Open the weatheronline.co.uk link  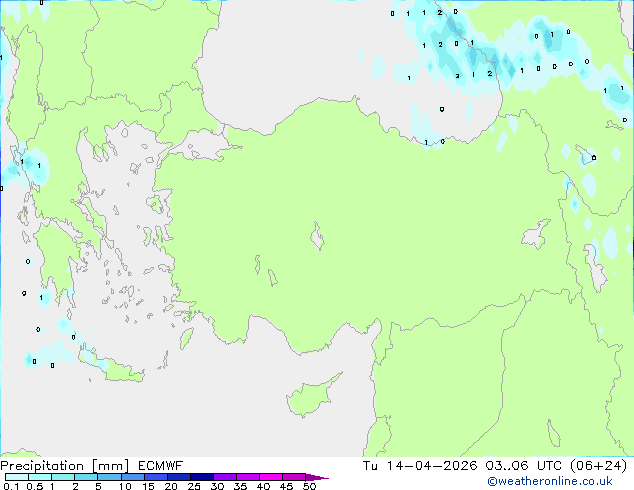point(550,481)
